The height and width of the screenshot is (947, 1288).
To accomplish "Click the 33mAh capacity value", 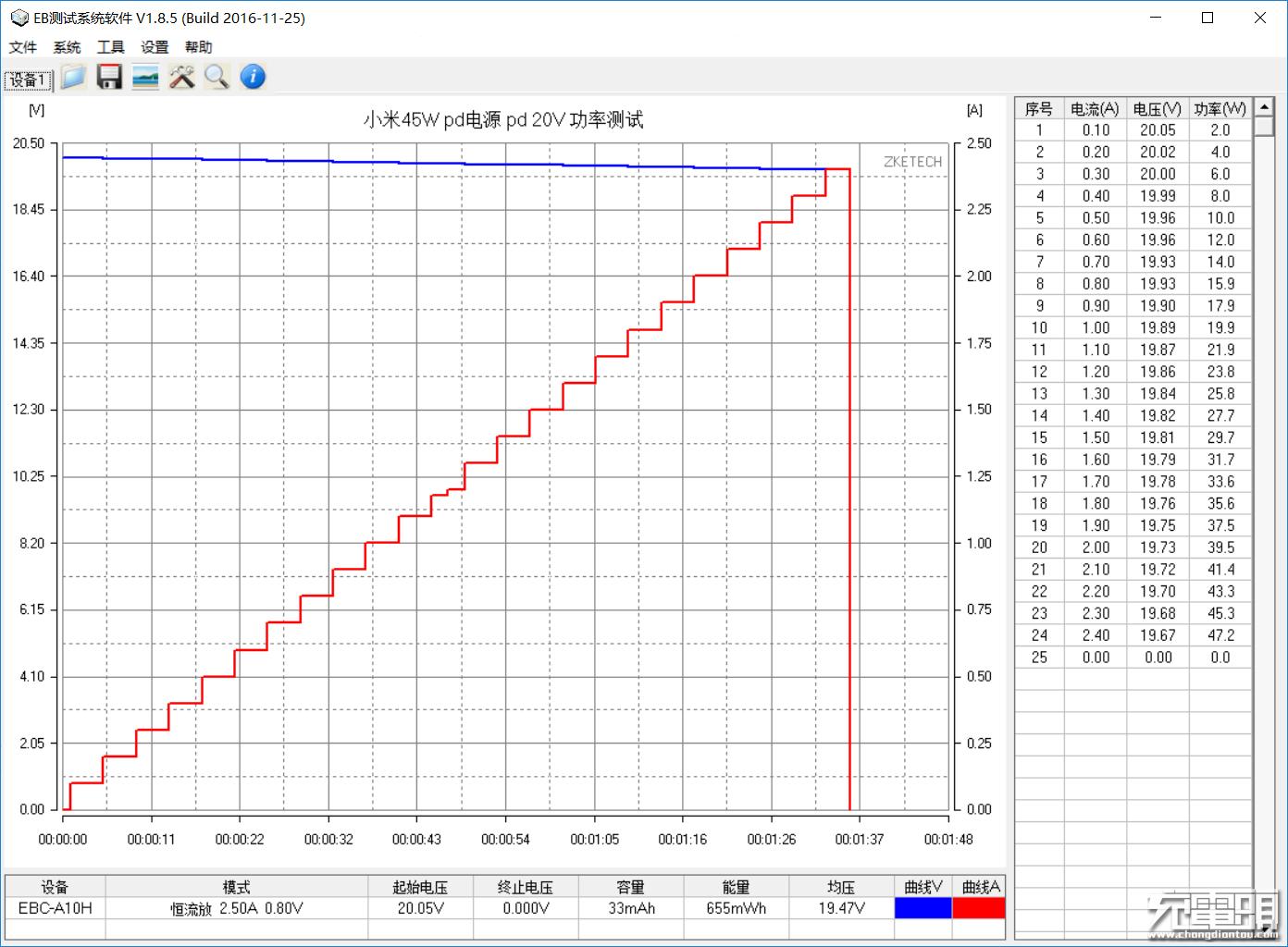I will point(631,908).
